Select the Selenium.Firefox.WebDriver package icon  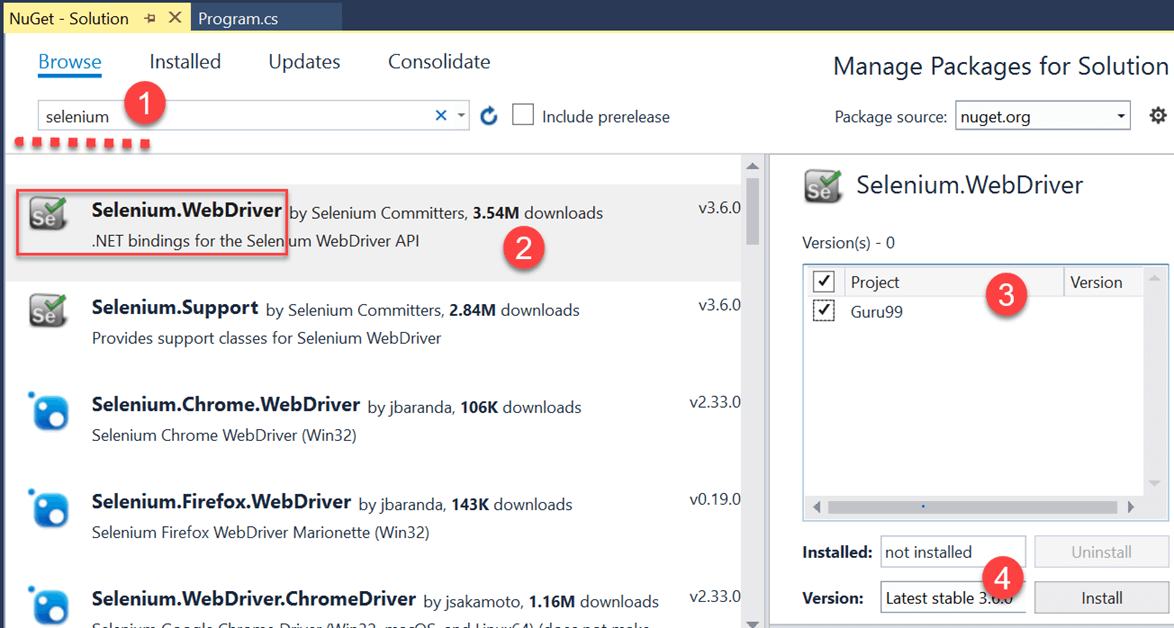[x=49, y=507]
